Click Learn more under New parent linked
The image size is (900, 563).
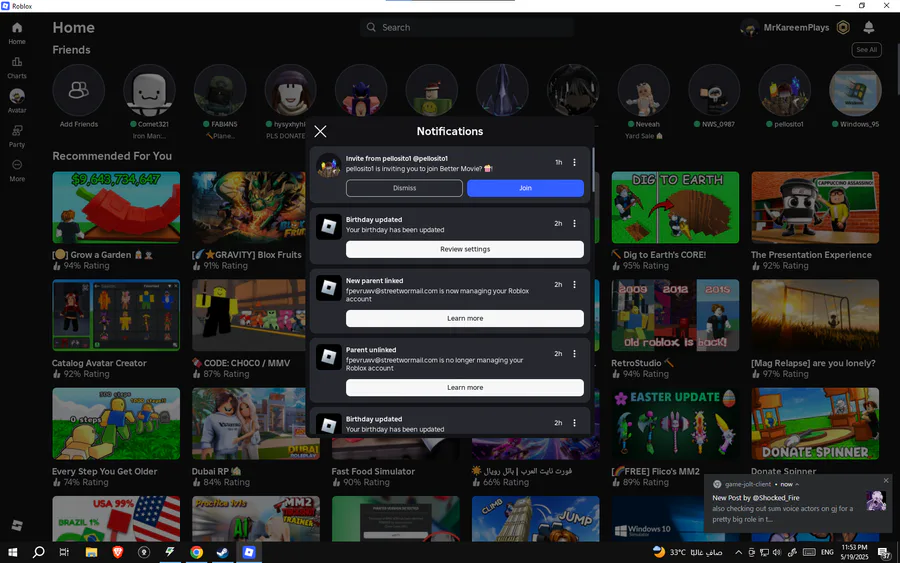pos(465,319)
